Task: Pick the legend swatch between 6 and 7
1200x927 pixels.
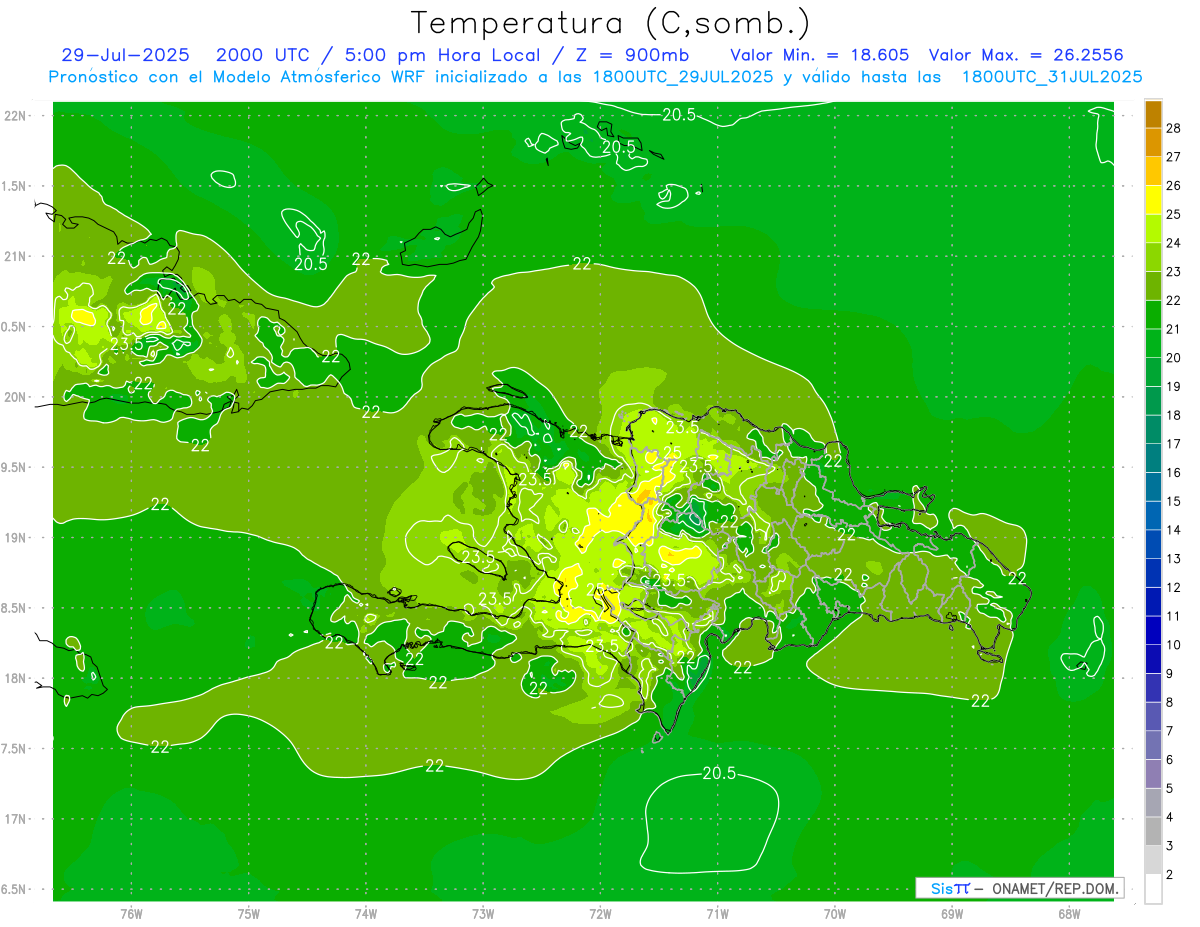Action: [1153, 745]
